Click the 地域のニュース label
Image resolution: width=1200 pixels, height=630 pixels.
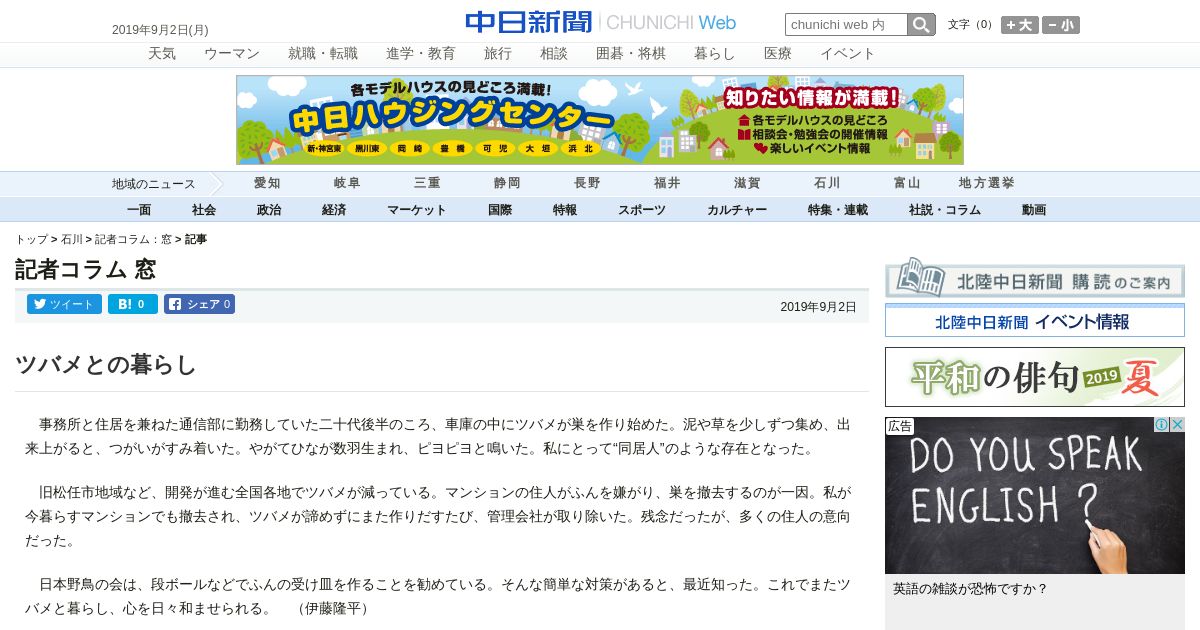click(154, 184)
